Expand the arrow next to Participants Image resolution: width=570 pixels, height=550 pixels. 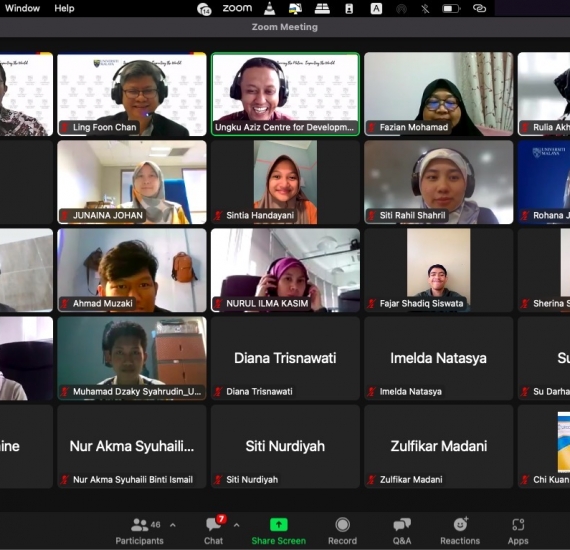(x=173, y=525)
